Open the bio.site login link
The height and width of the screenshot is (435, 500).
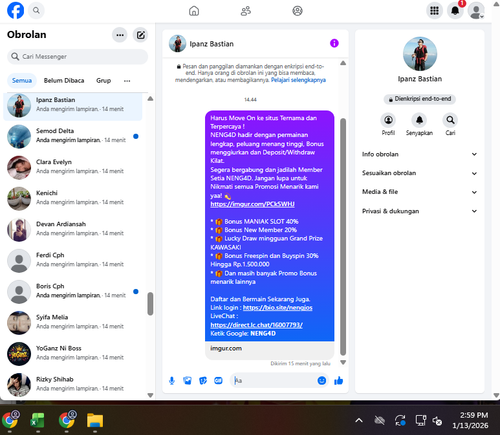(278, 308)
